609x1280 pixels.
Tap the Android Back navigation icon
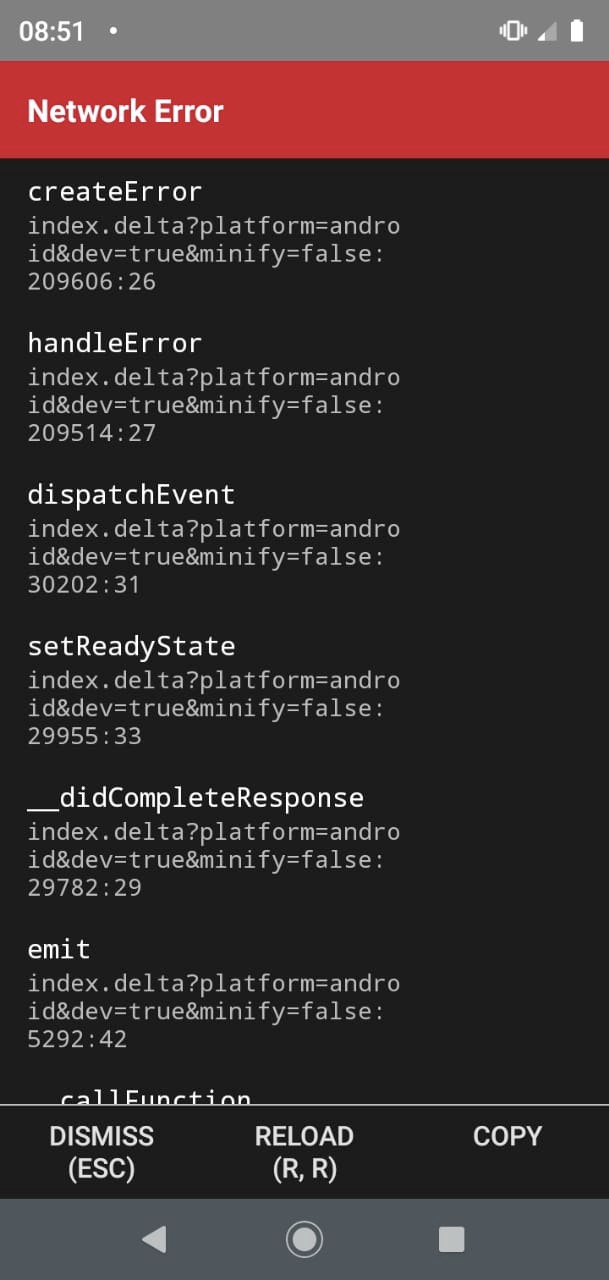pyautogui.click(x=154, y=1238)
